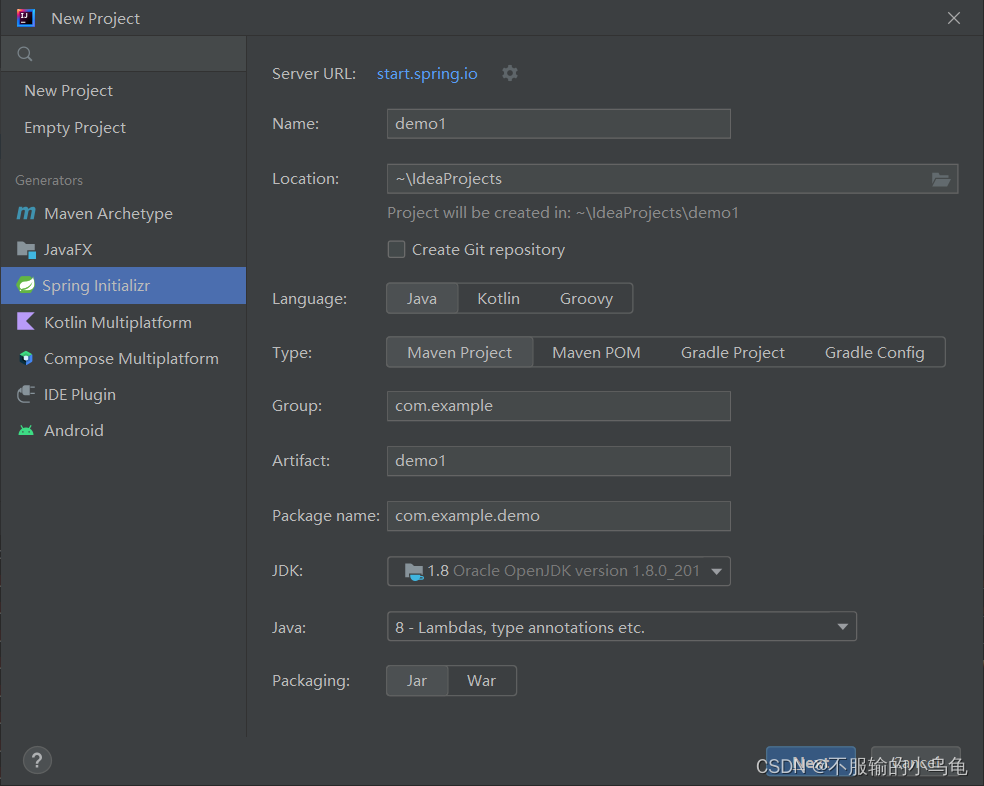Set packaging to Jar
The height and width of the screenshot is (786, 984).
(417, 681)
